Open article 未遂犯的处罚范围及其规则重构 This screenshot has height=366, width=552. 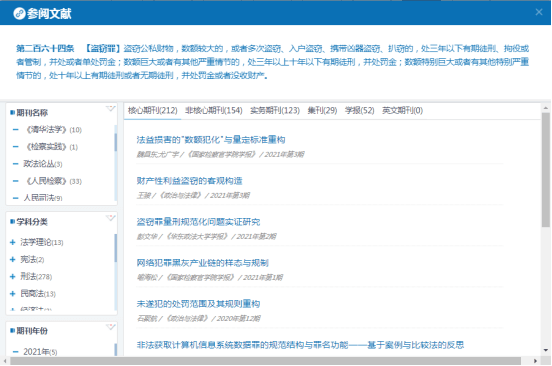198,304
